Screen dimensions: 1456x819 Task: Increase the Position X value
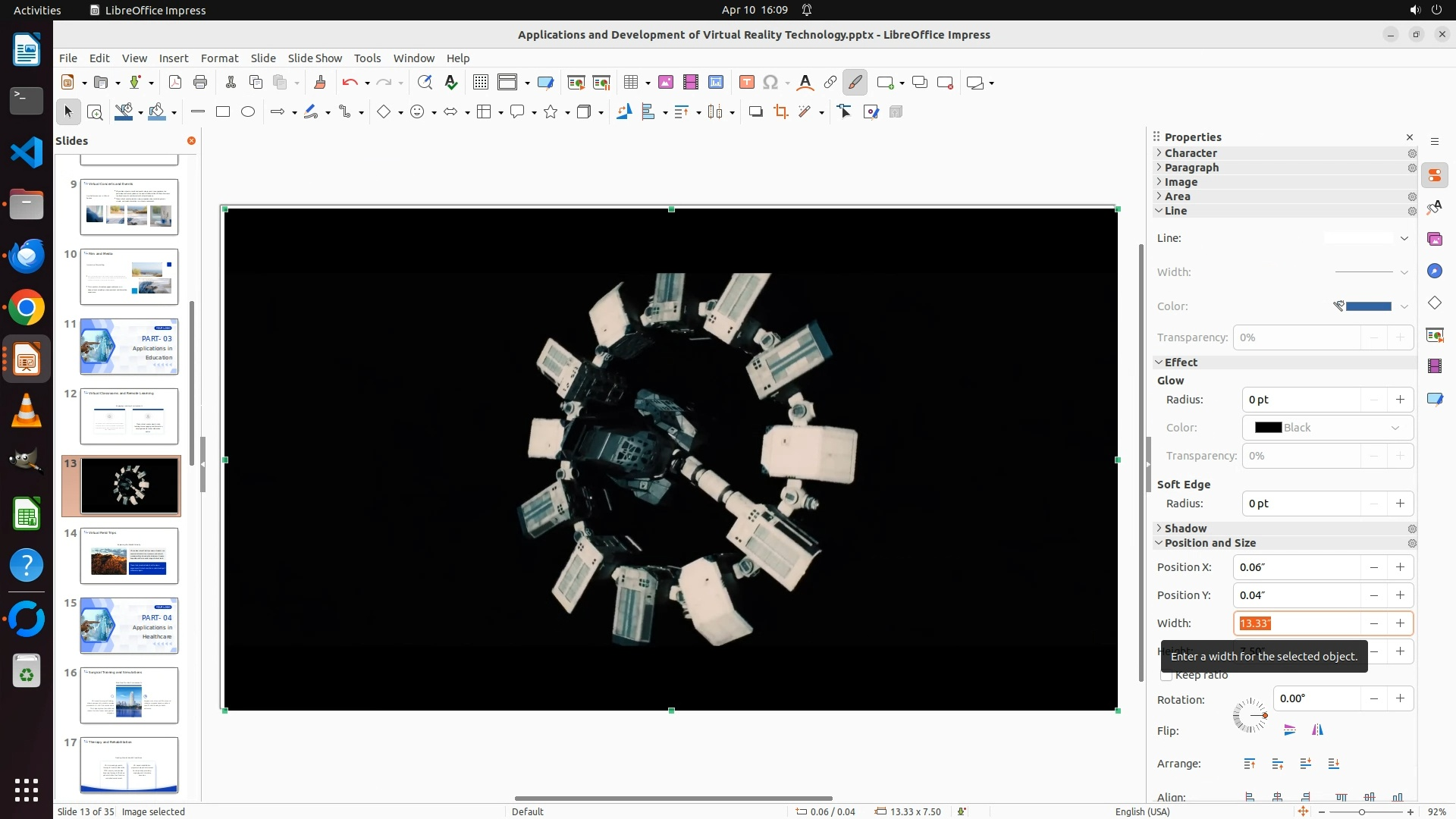coord(1400,567)
